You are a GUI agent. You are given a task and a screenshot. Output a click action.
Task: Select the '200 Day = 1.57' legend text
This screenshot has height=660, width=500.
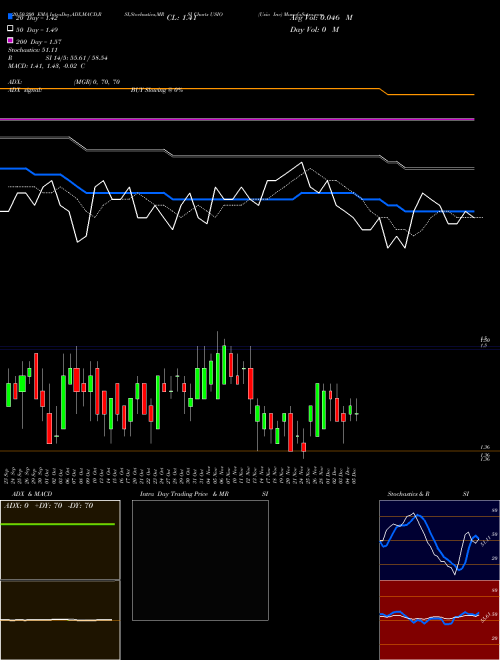click(39, 42)
